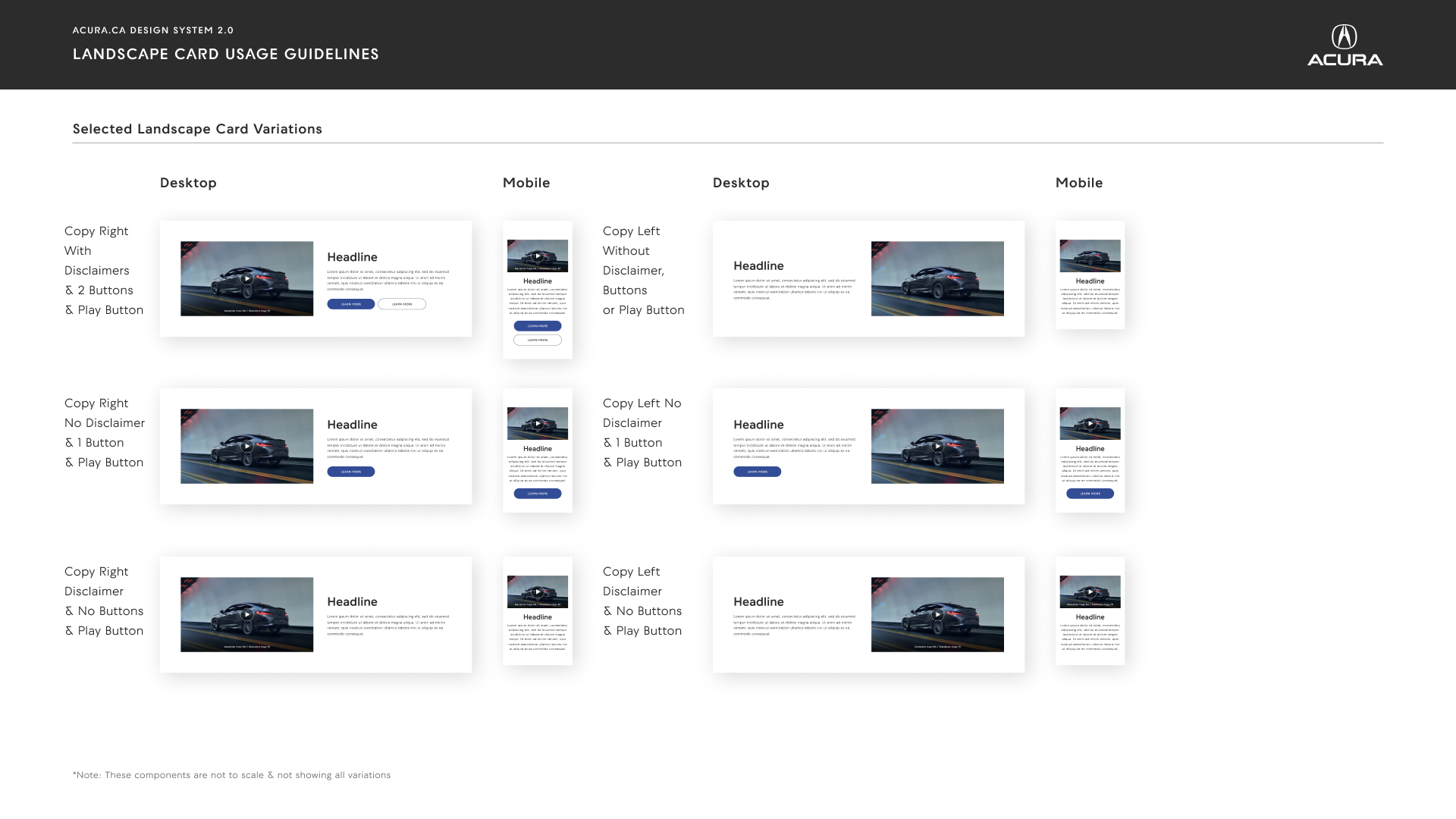
Task: Play video in the Copy Right 1 Button desktop card
Action: click(247, 446)
